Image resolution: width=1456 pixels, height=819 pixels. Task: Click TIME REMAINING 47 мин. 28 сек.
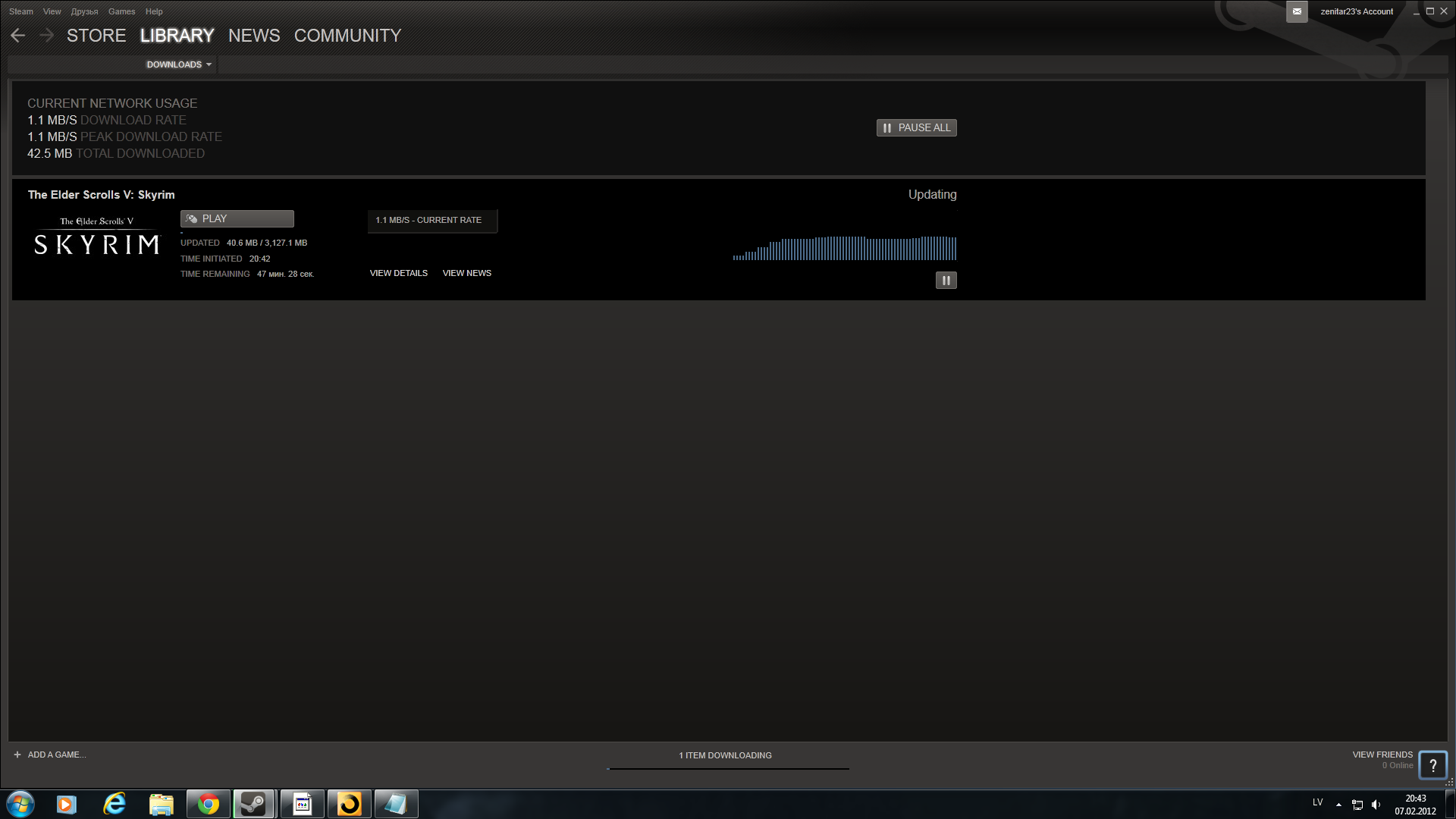coord(247,274)
